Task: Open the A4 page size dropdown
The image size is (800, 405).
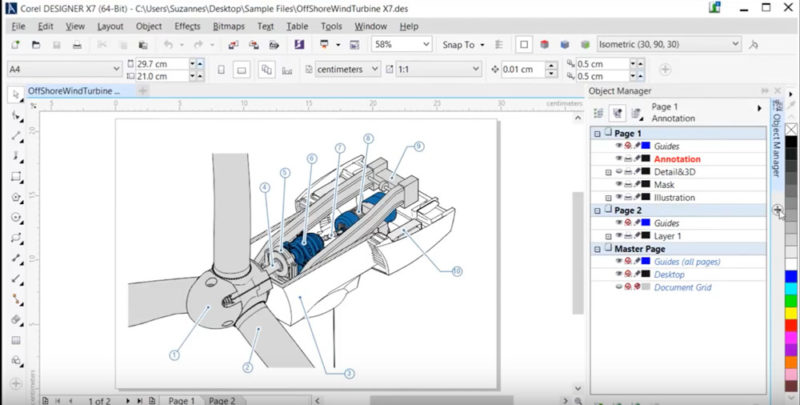Action: pyautogui.click(x=116, y=69)
